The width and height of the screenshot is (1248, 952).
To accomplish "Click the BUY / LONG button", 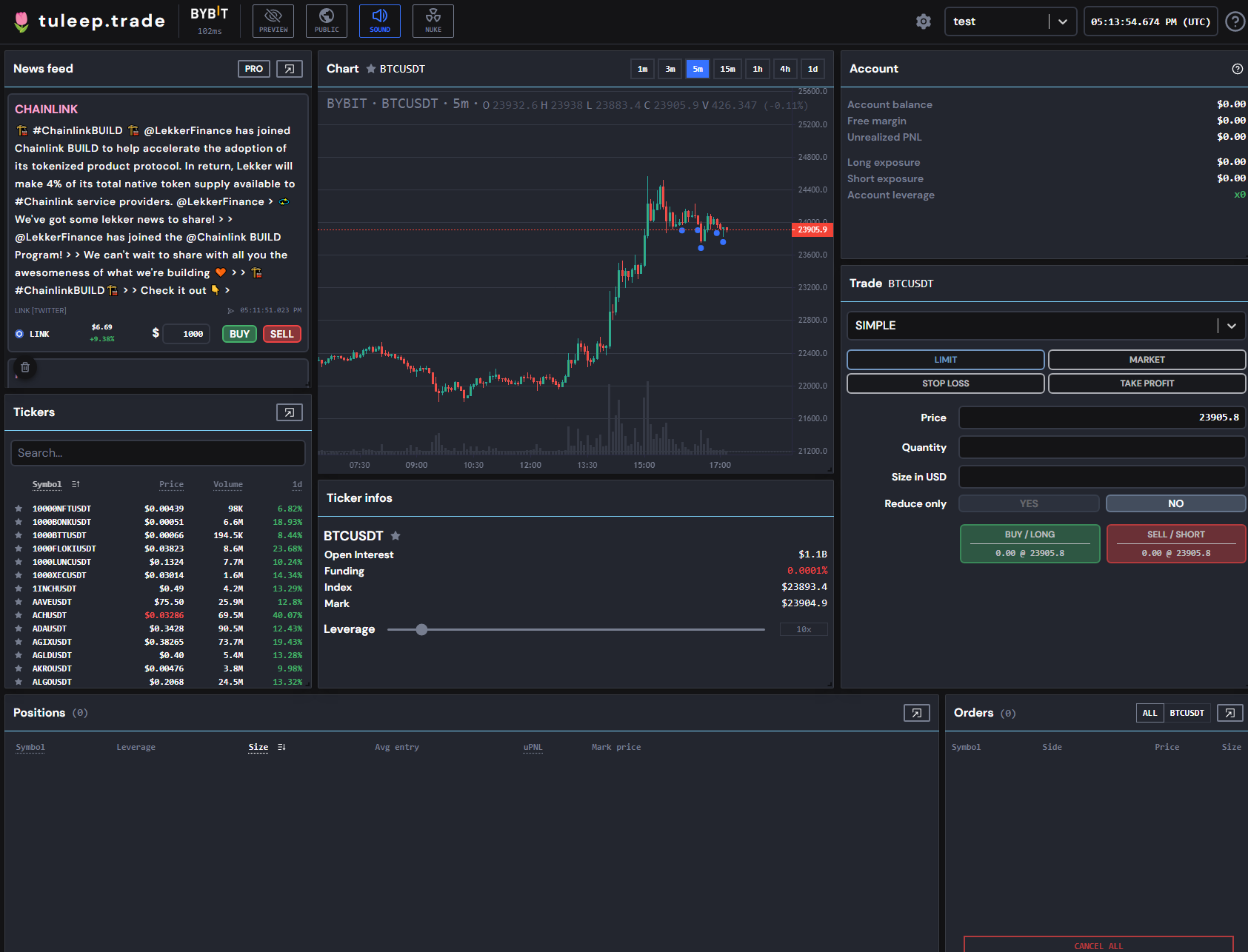I will (x=1030, y=544).
